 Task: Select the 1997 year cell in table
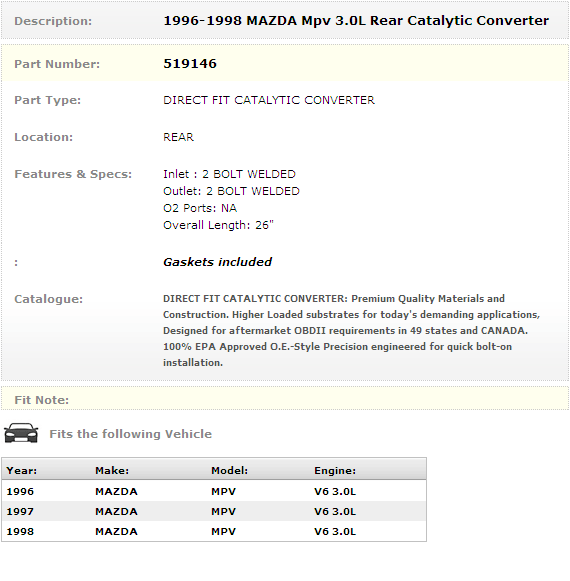tap(20, 511)
